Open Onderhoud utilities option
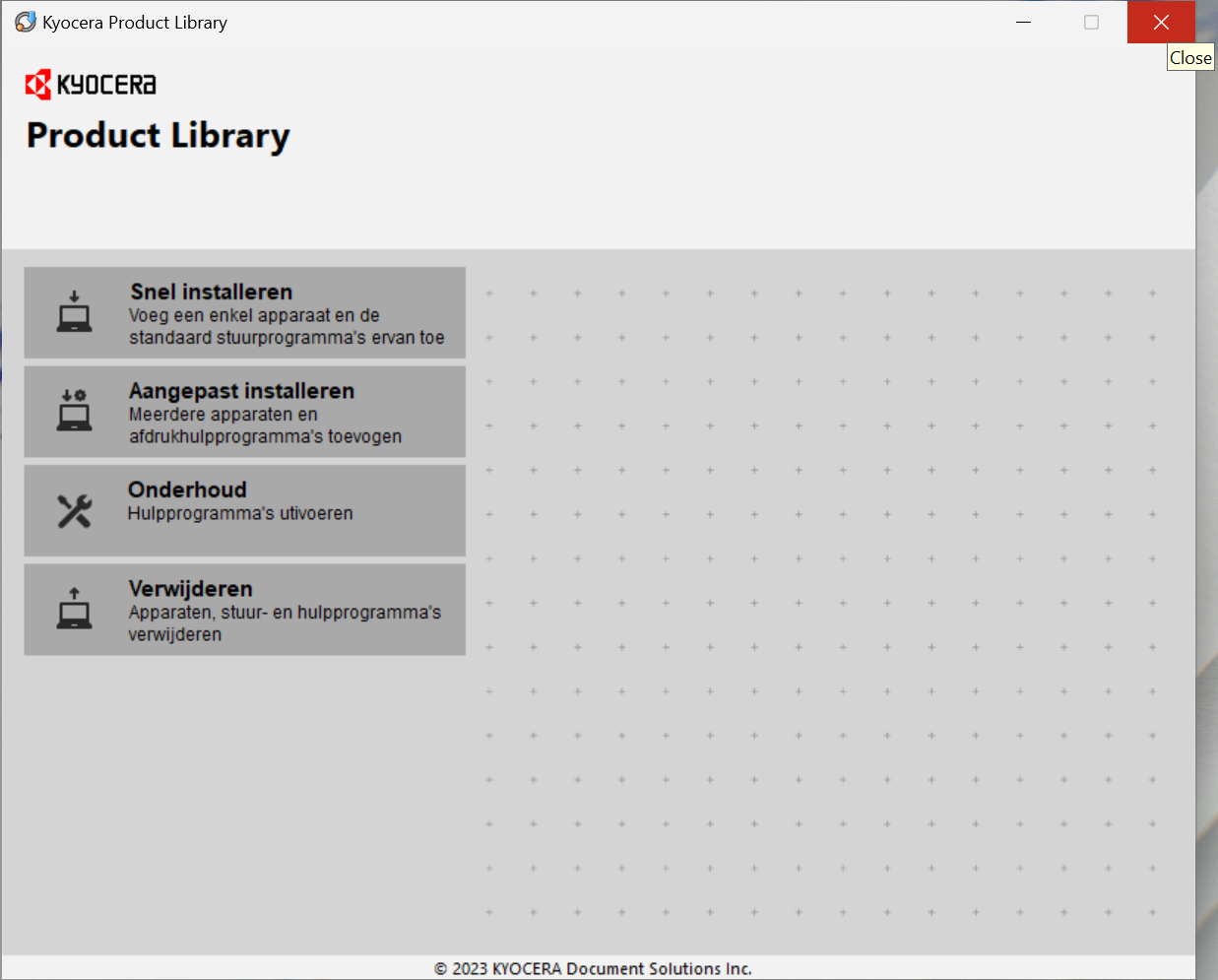 pos(245,510)
